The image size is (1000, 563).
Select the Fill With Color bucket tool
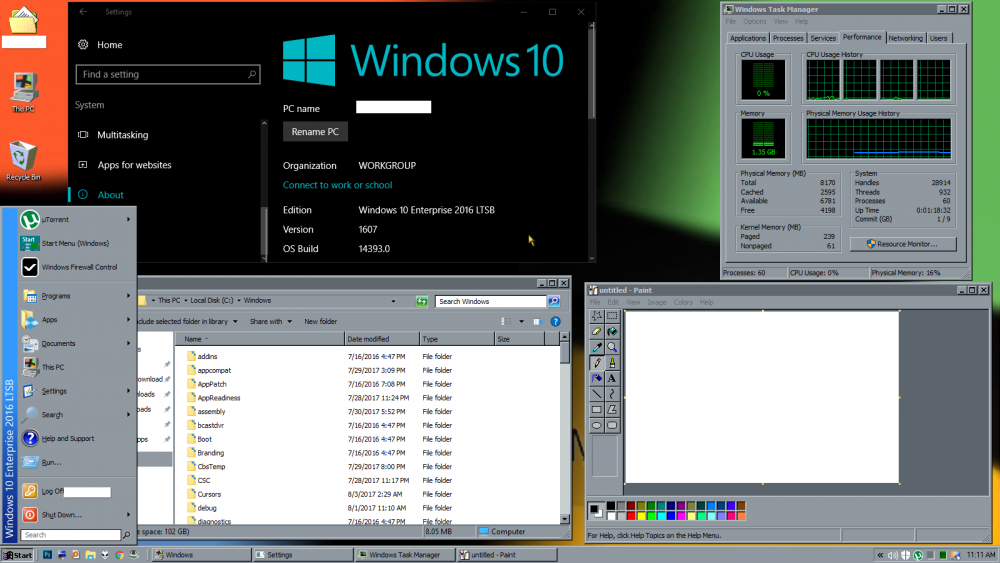click(612, 332)
